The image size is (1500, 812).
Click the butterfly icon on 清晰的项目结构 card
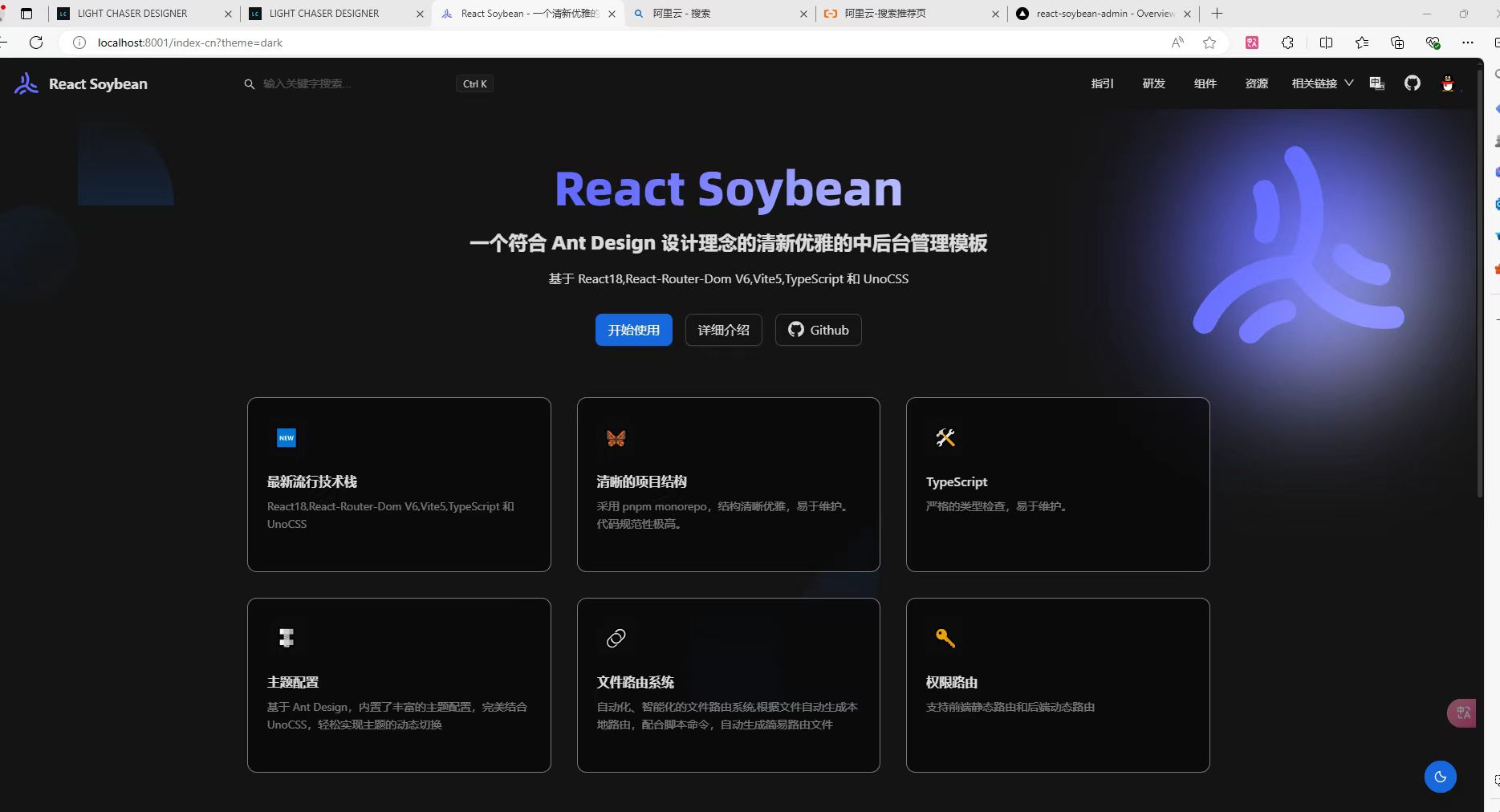616,438
